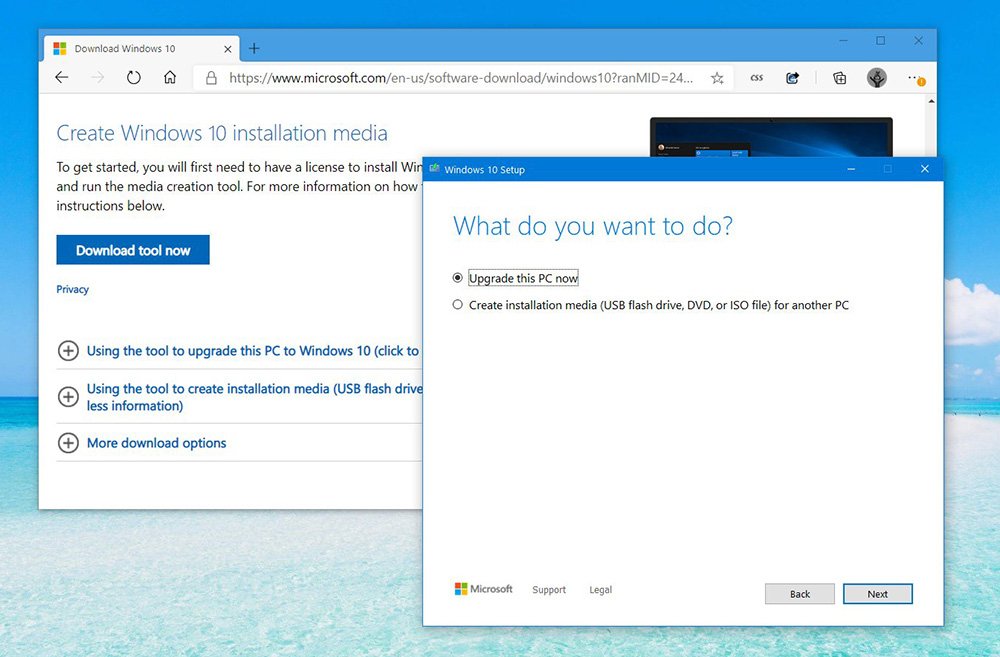Click Next in Windows 10 Setup
The width and height of the screenshot is (1000, 657).
tap(878, 594)
